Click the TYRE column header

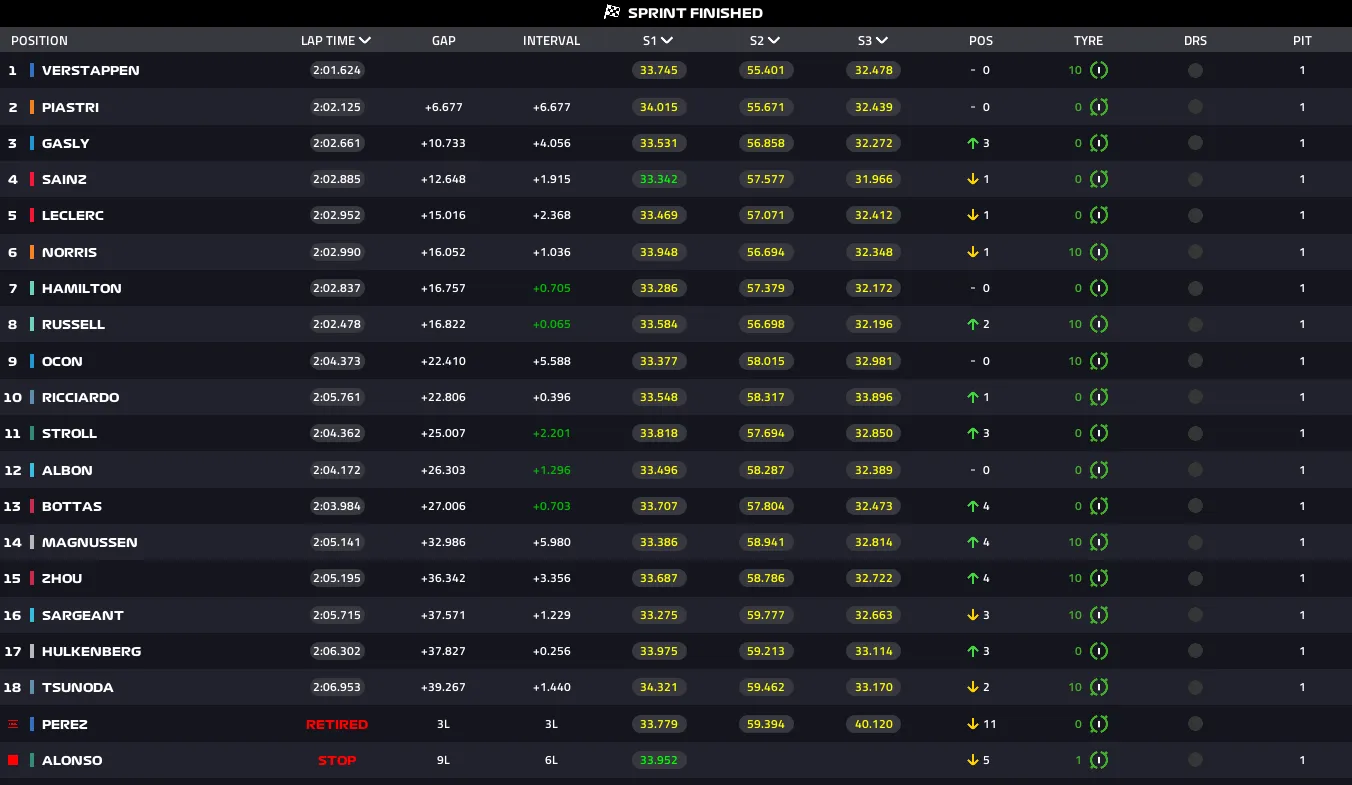pyautogui.click(x=1088, y=41)
